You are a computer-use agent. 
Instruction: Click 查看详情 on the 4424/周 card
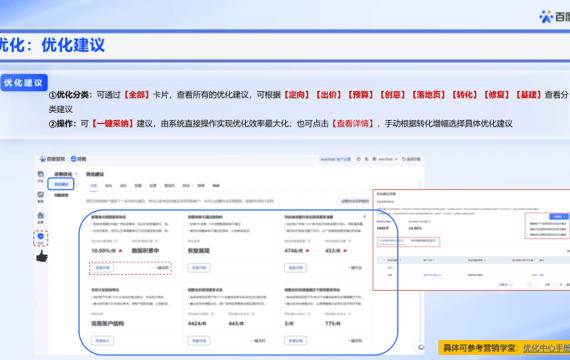tap(199, 341)
